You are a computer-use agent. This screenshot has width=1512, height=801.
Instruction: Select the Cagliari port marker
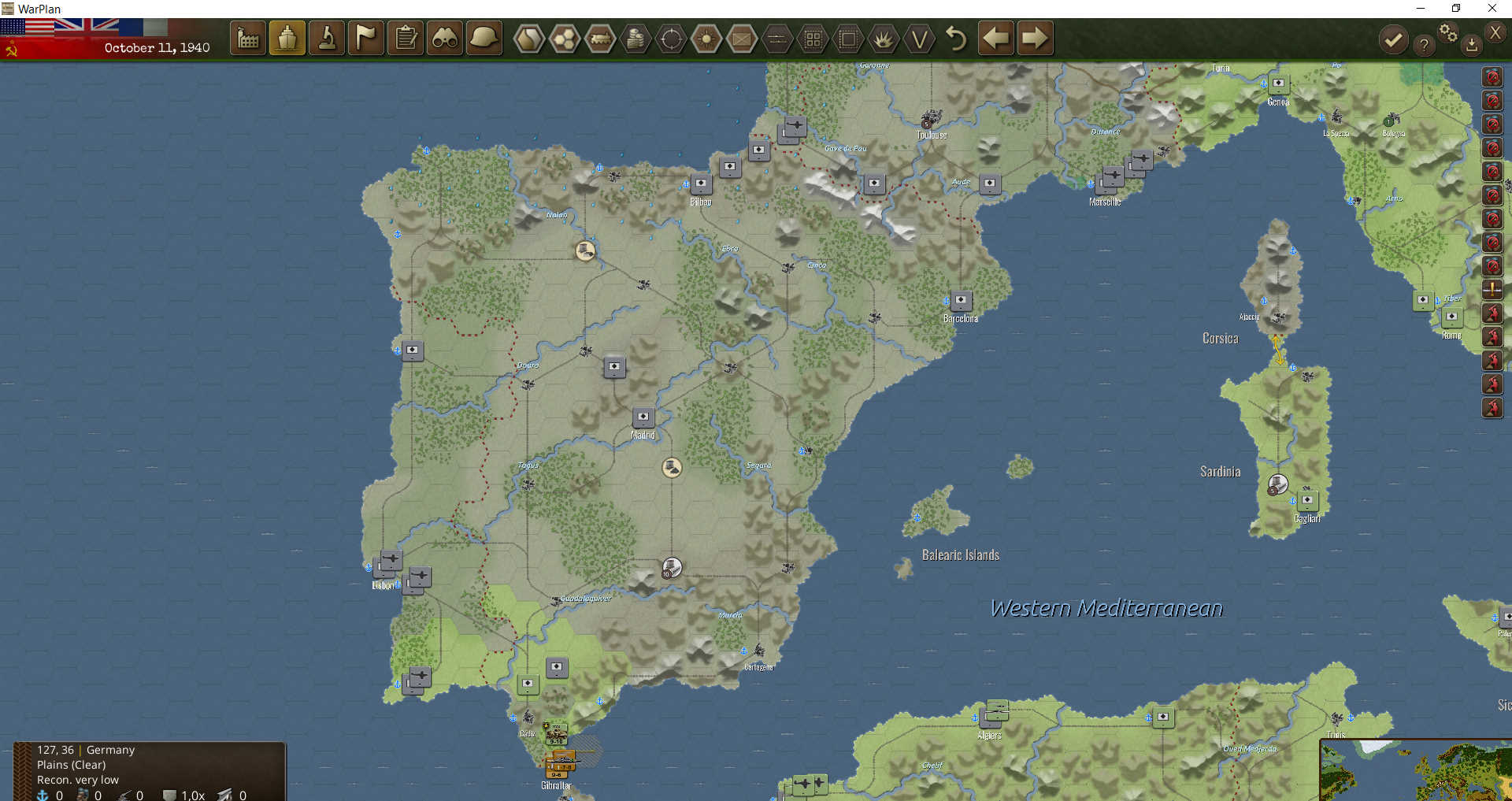pos(1307,500)
